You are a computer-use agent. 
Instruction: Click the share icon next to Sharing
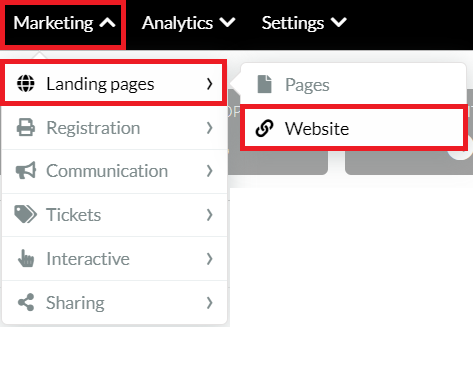coord(26,302)
